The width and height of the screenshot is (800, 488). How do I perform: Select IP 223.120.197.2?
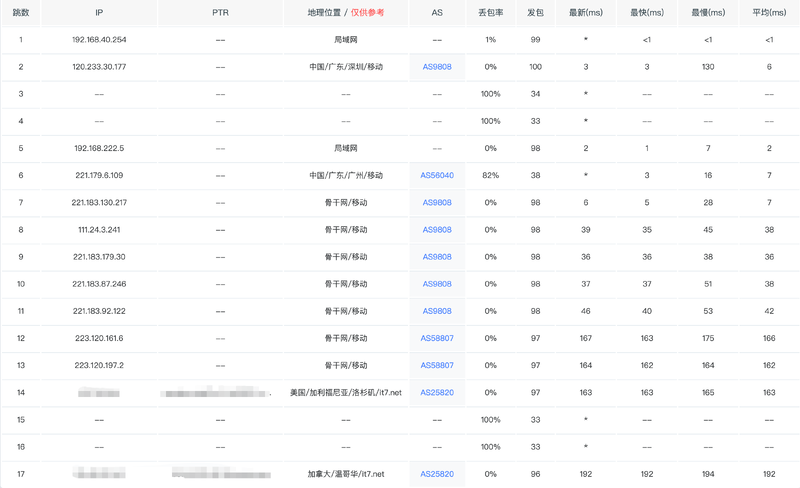click(x=99, y=365)
